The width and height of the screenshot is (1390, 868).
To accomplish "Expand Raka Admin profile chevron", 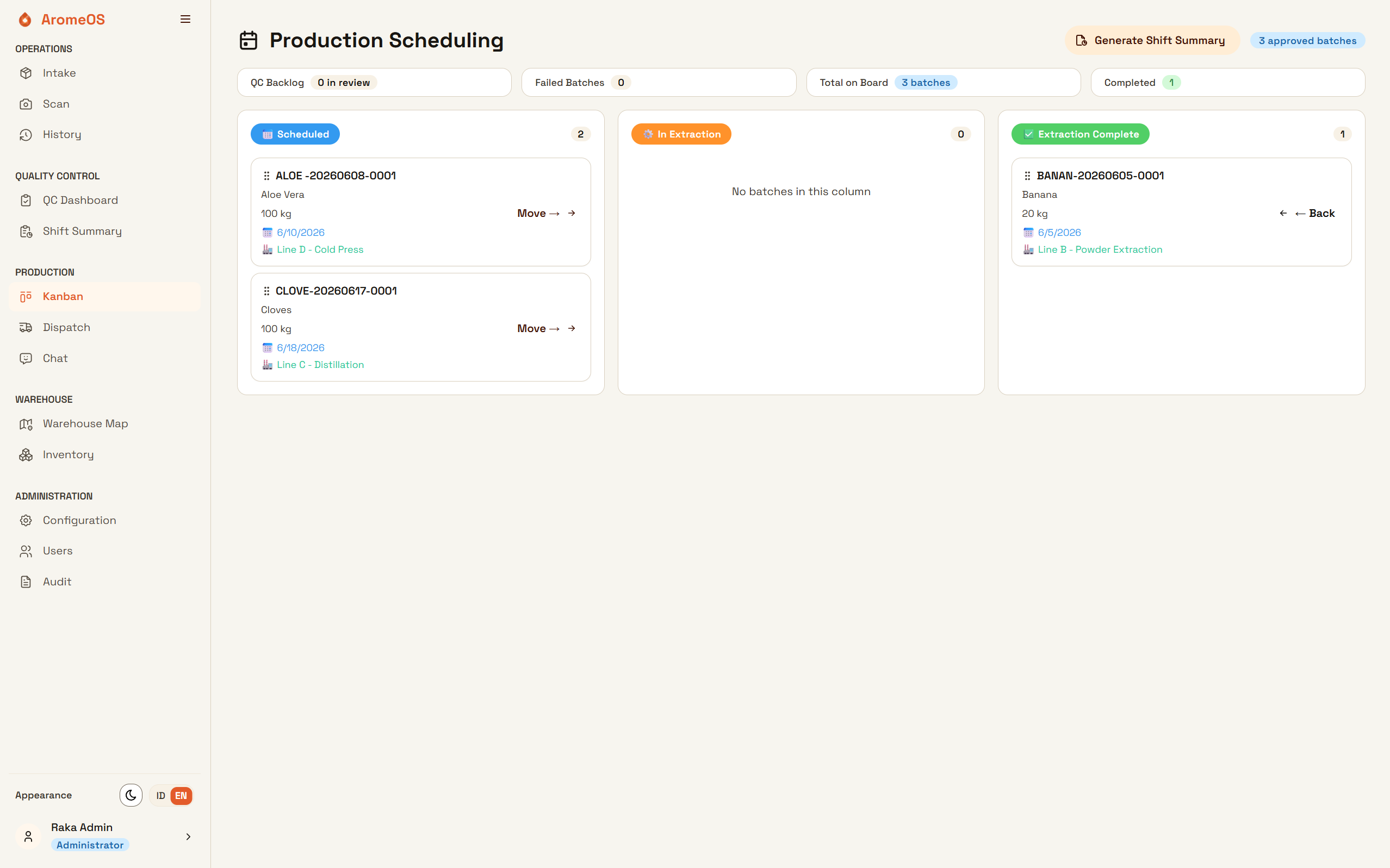I will 188,836.
